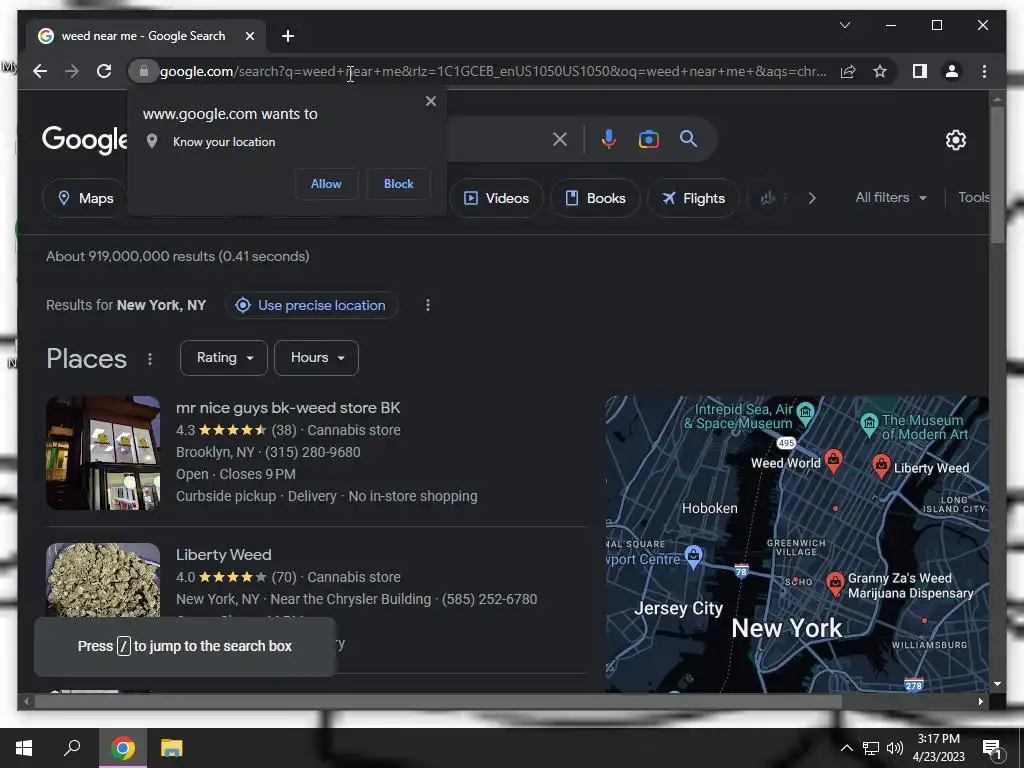1024x768 pixels.
Task: Open Chrome profile menu
Action: click(x=952, y=71)
